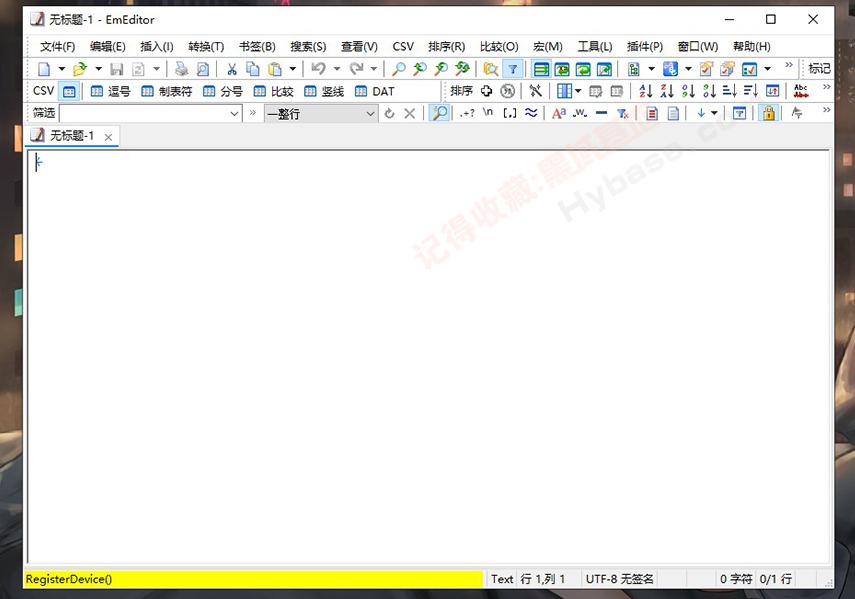
Task: Toggle the filter lock icon
Action: click(769, 113)
